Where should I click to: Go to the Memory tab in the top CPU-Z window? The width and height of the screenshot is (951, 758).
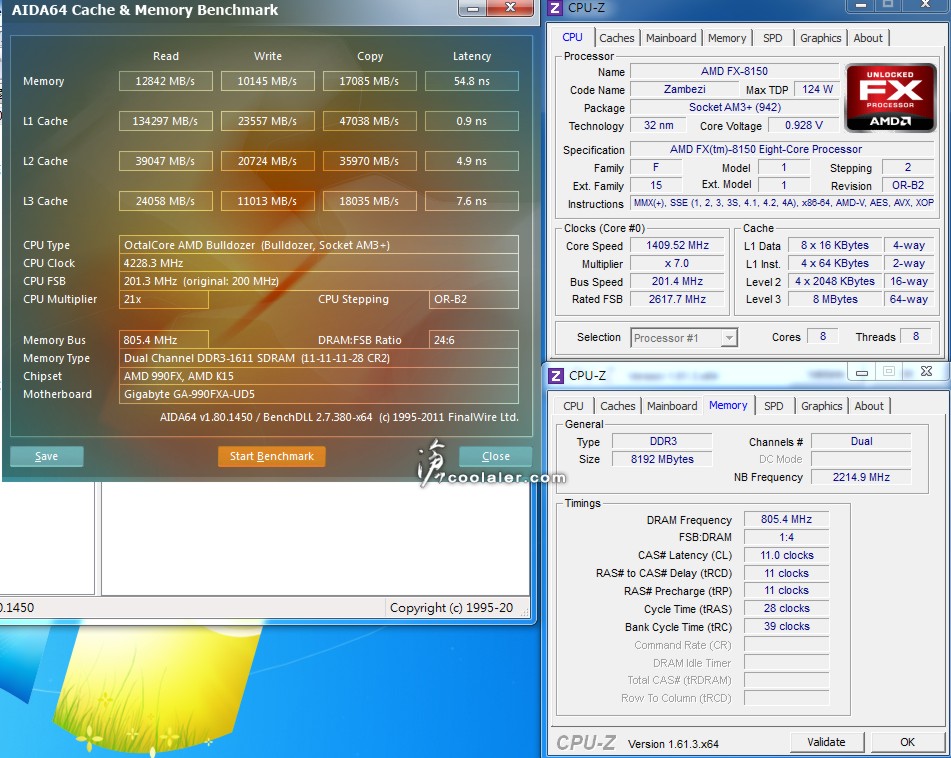click(x=727, y=38)
